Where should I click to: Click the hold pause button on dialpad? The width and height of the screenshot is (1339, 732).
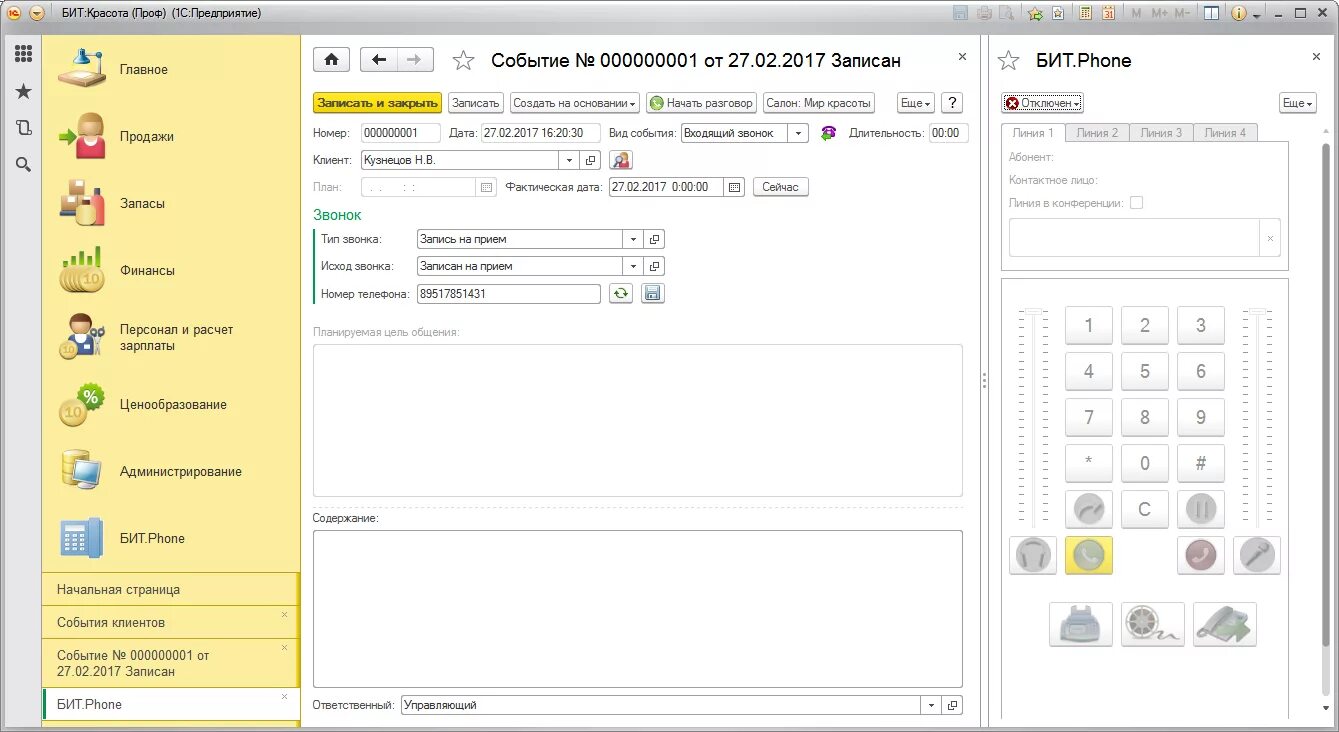(x=1201, y=509)
